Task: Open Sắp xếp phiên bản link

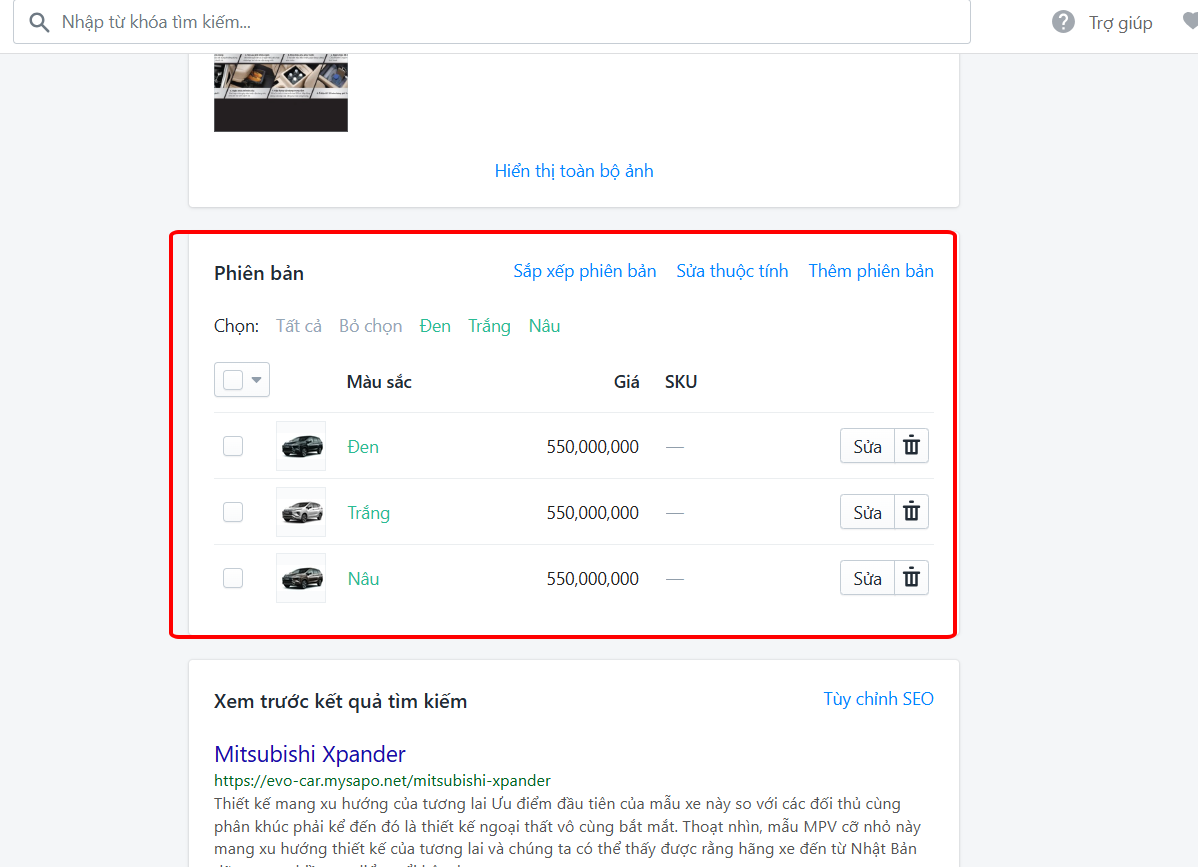Action: pyautogui.click(x=584, y=271)
